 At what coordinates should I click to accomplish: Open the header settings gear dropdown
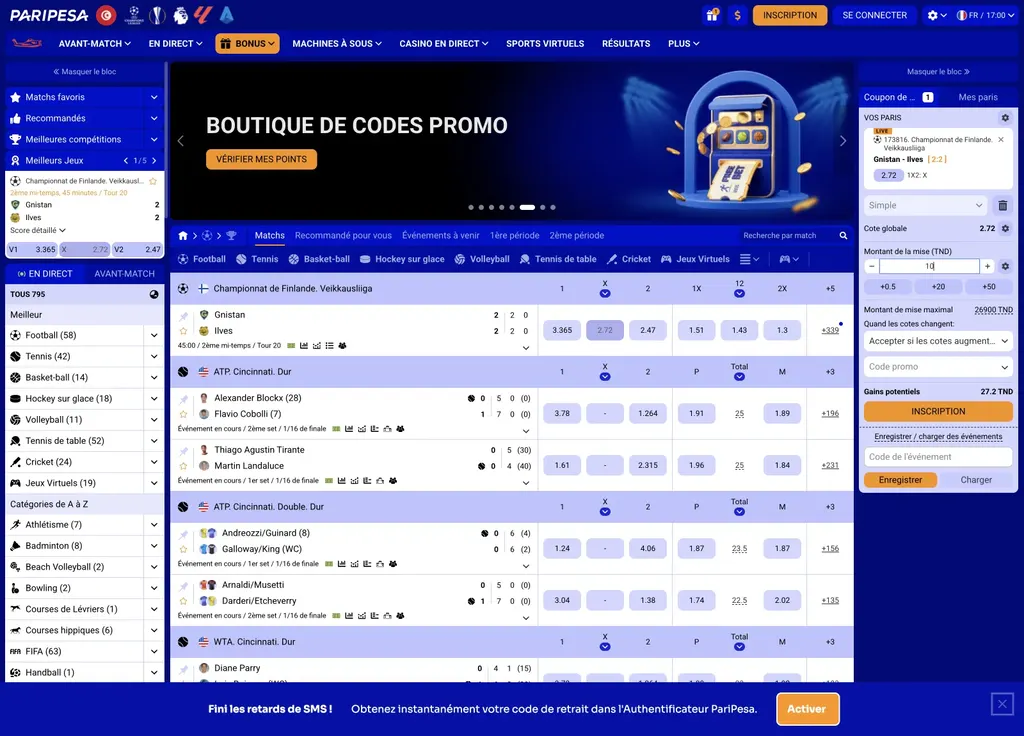(x=936, y=15)
